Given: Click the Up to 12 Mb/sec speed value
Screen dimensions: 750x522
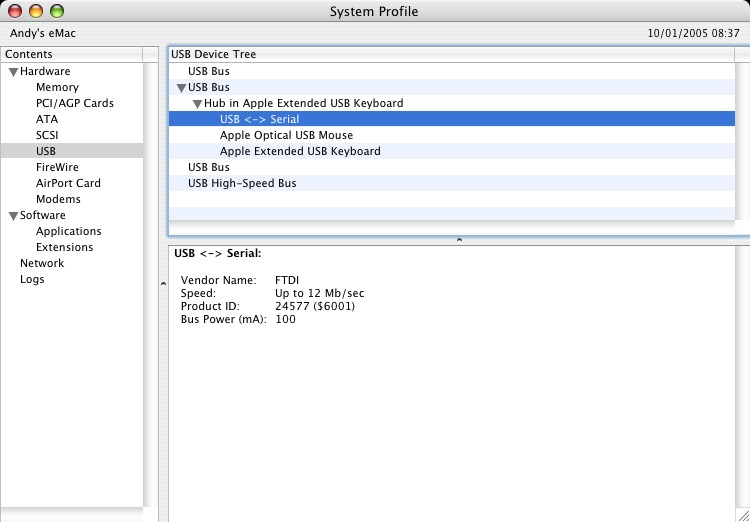Looking at the screenshot, I should (320, 293).
